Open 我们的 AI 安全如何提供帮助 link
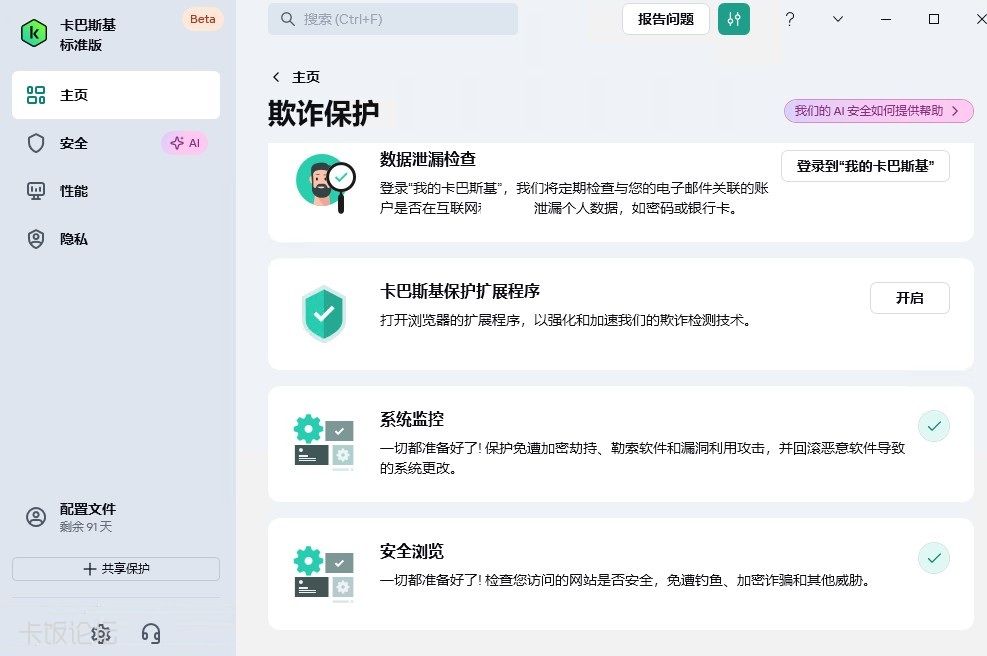The height and width of the screenshot is (656, 987). pyautogui.click(x=879, y=111)
